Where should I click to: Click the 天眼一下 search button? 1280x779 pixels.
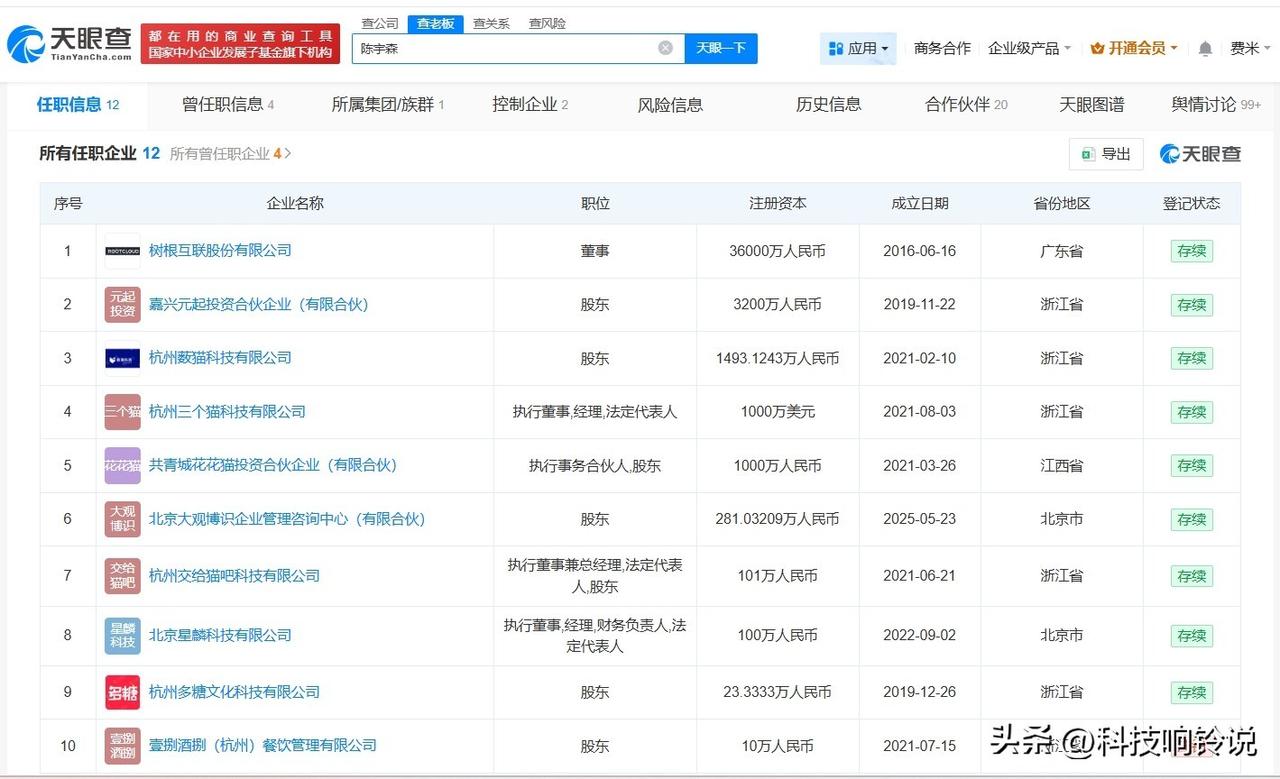click(721, 48)
